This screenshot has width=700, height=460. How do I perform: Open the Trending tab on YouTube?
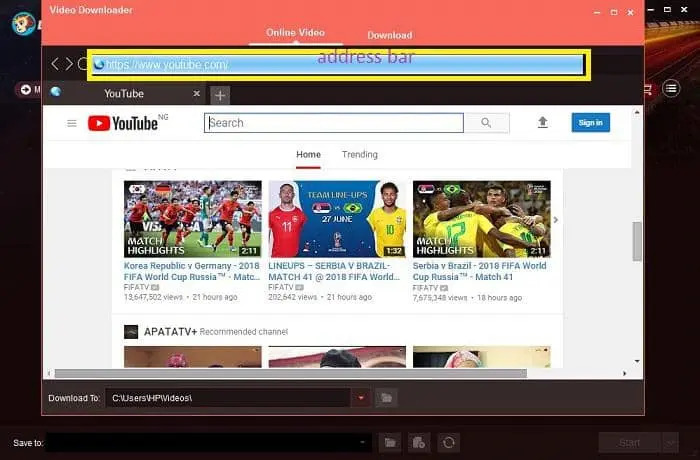point(359,155)
